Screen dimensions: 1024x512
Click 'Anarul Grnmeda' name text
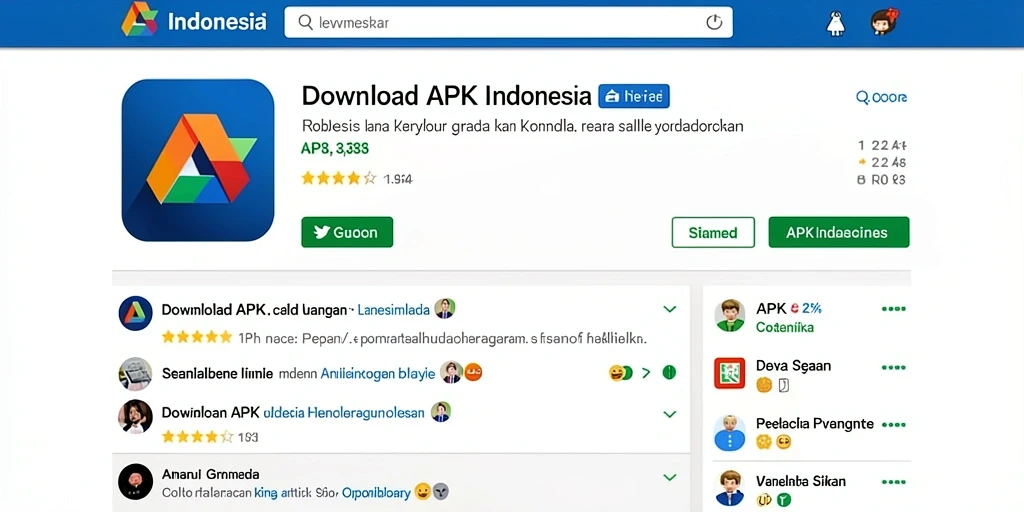point(210,474)
